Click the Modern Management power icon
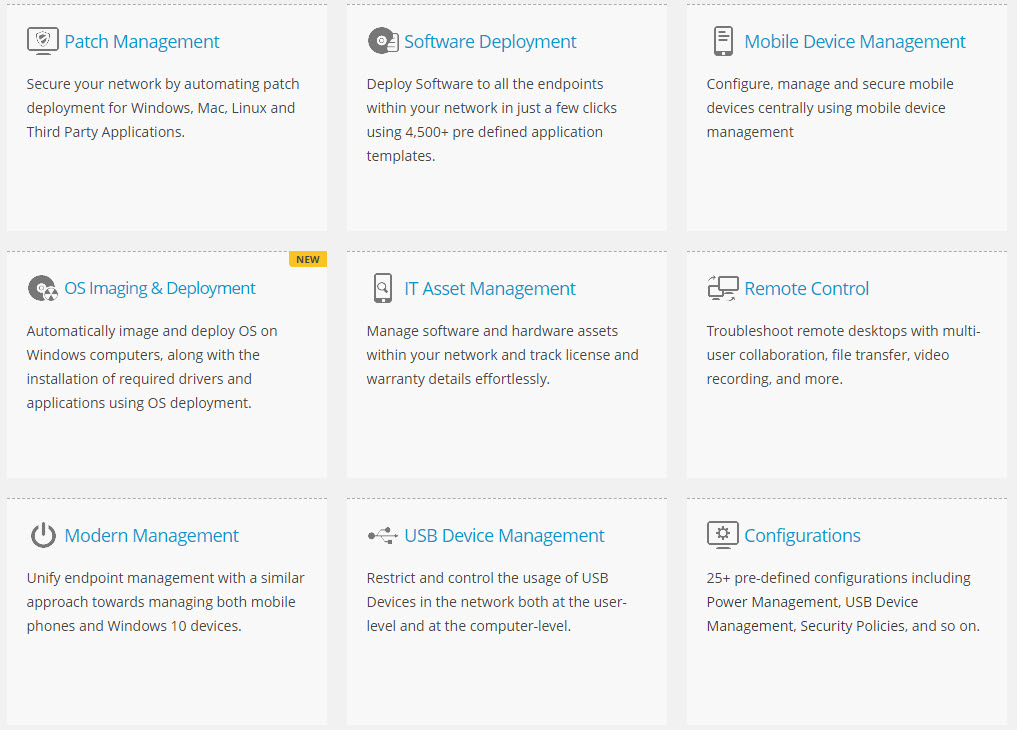Screen dimensions: 1017x730 [43, 536]
